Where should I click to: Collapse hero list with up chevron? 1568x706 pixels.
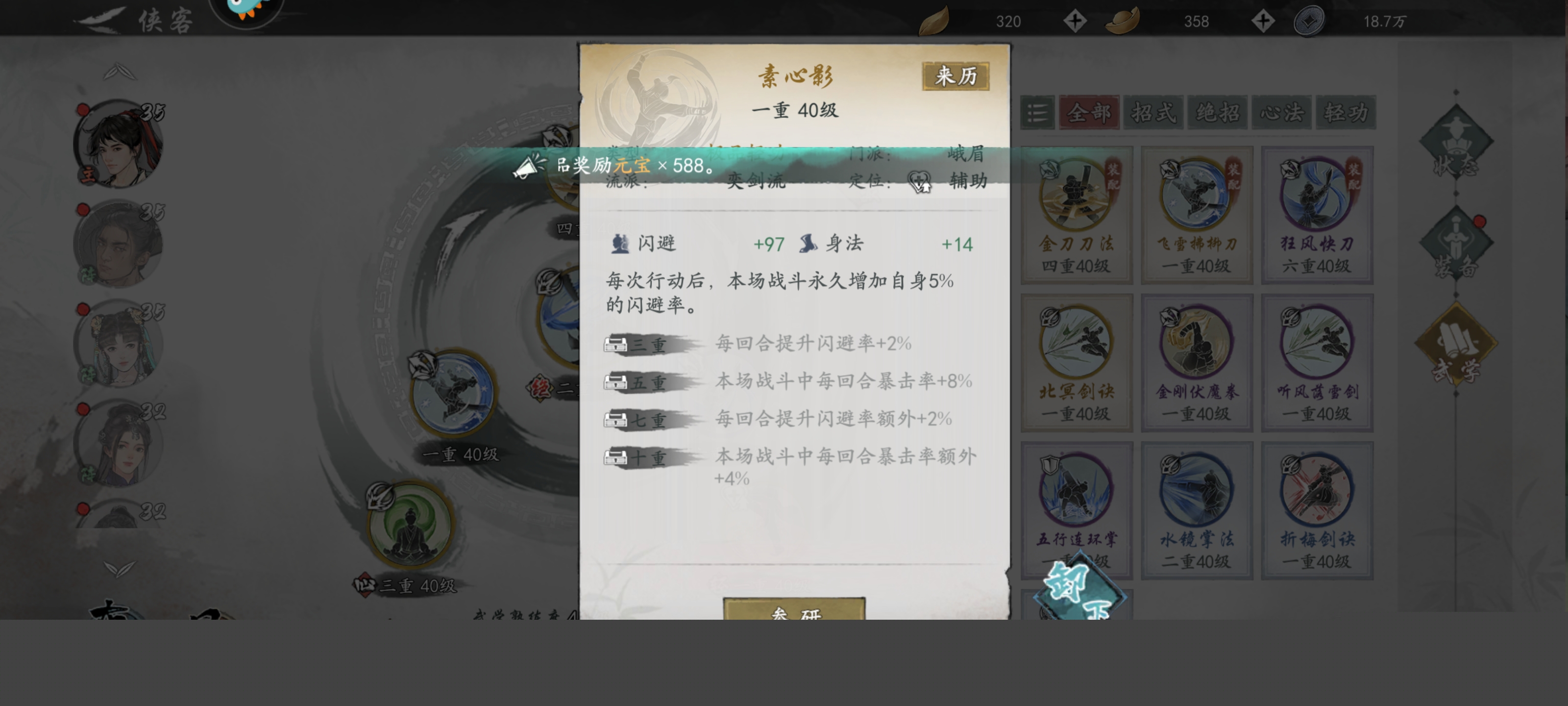tap(120, 72)
